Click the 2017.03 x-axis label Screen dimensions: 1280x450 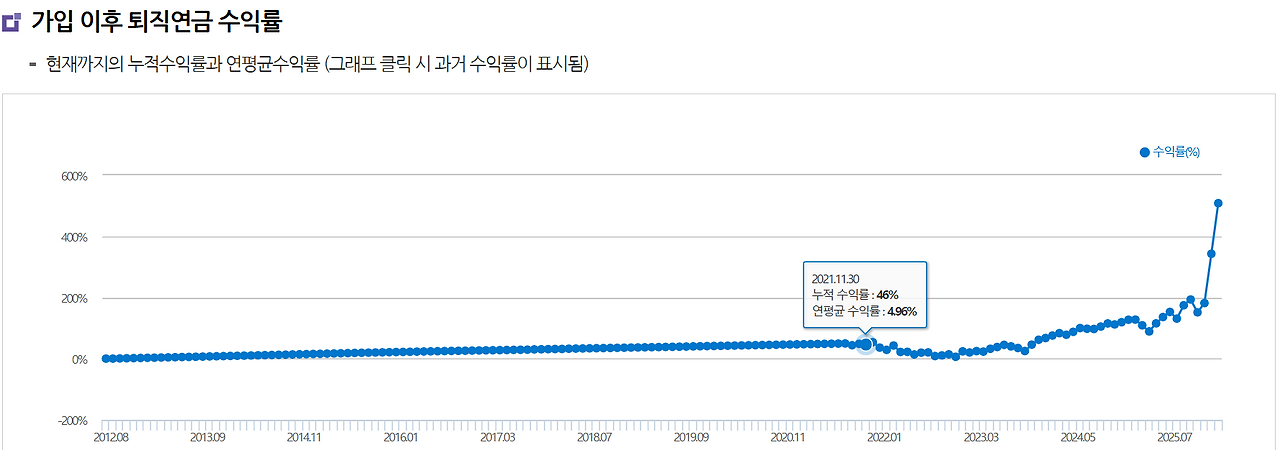(498, 437)
